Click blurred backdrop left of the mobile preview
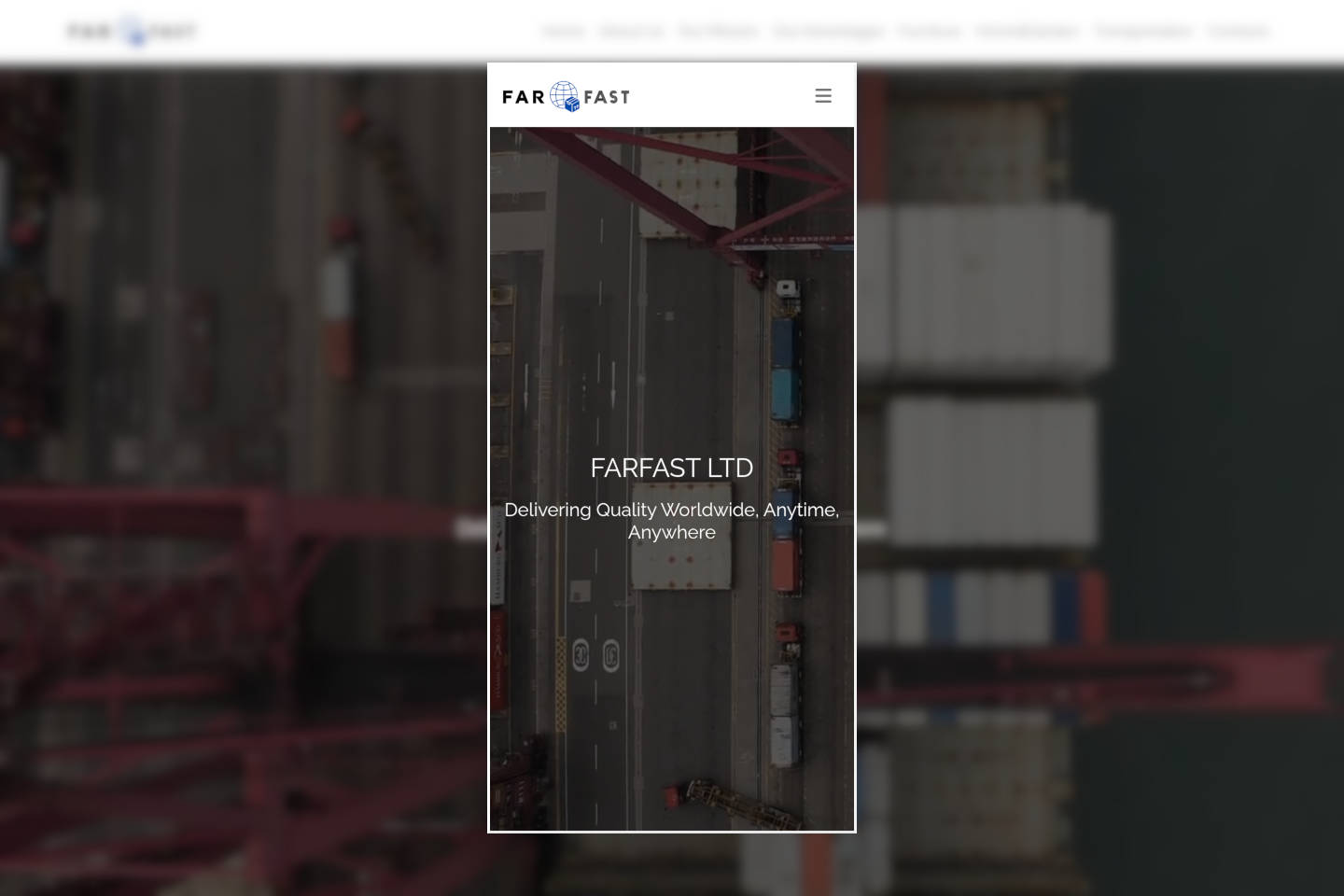1344x896 pixels. pyautogui.click(x=243, y=467)
